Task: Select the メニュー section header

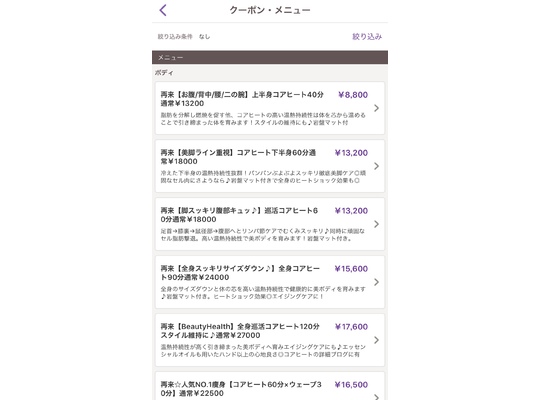Action: (x=270, y=57)
